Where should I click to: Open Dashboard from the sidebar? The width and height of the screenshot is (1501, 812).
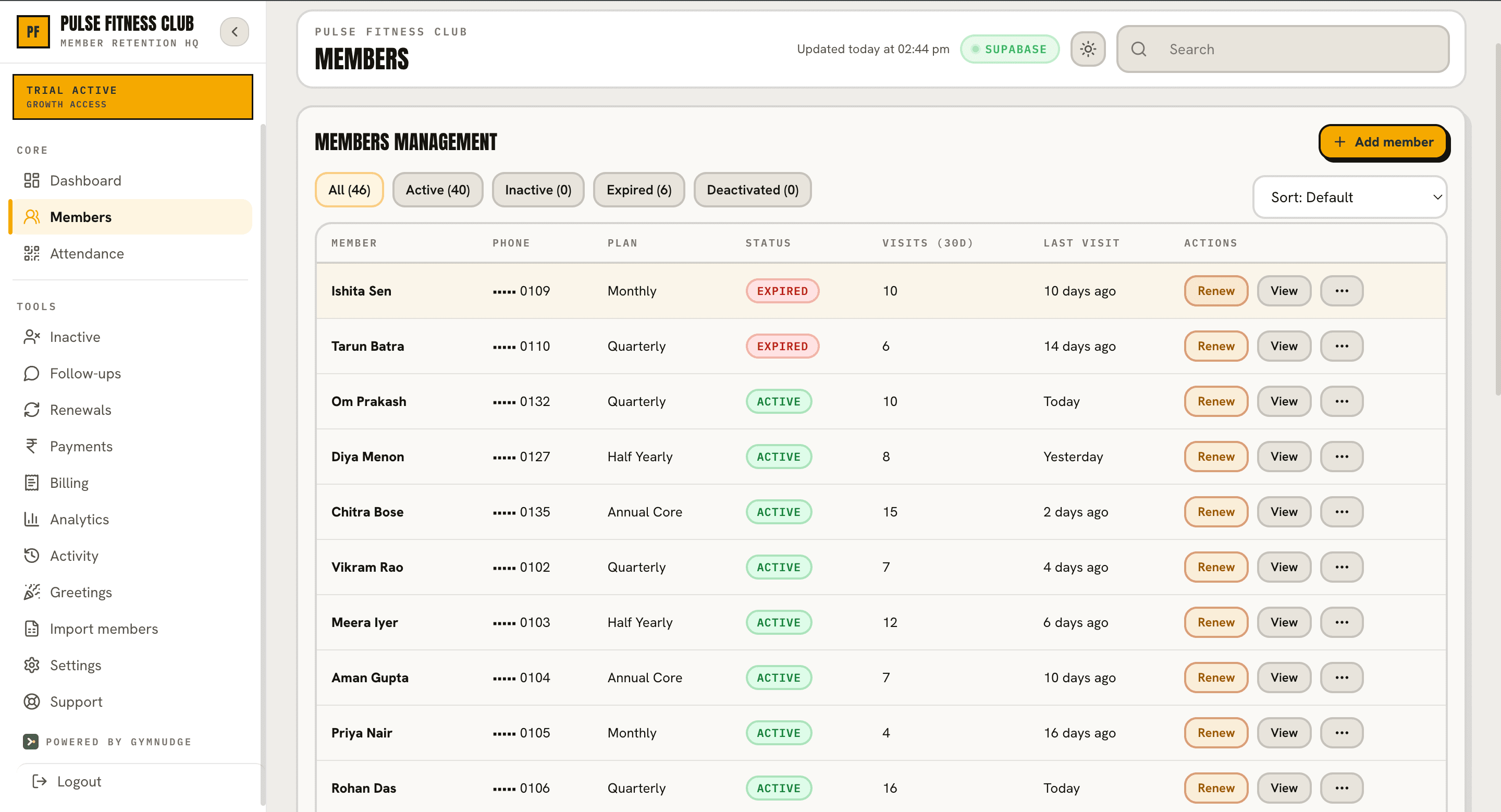(132, 180)
